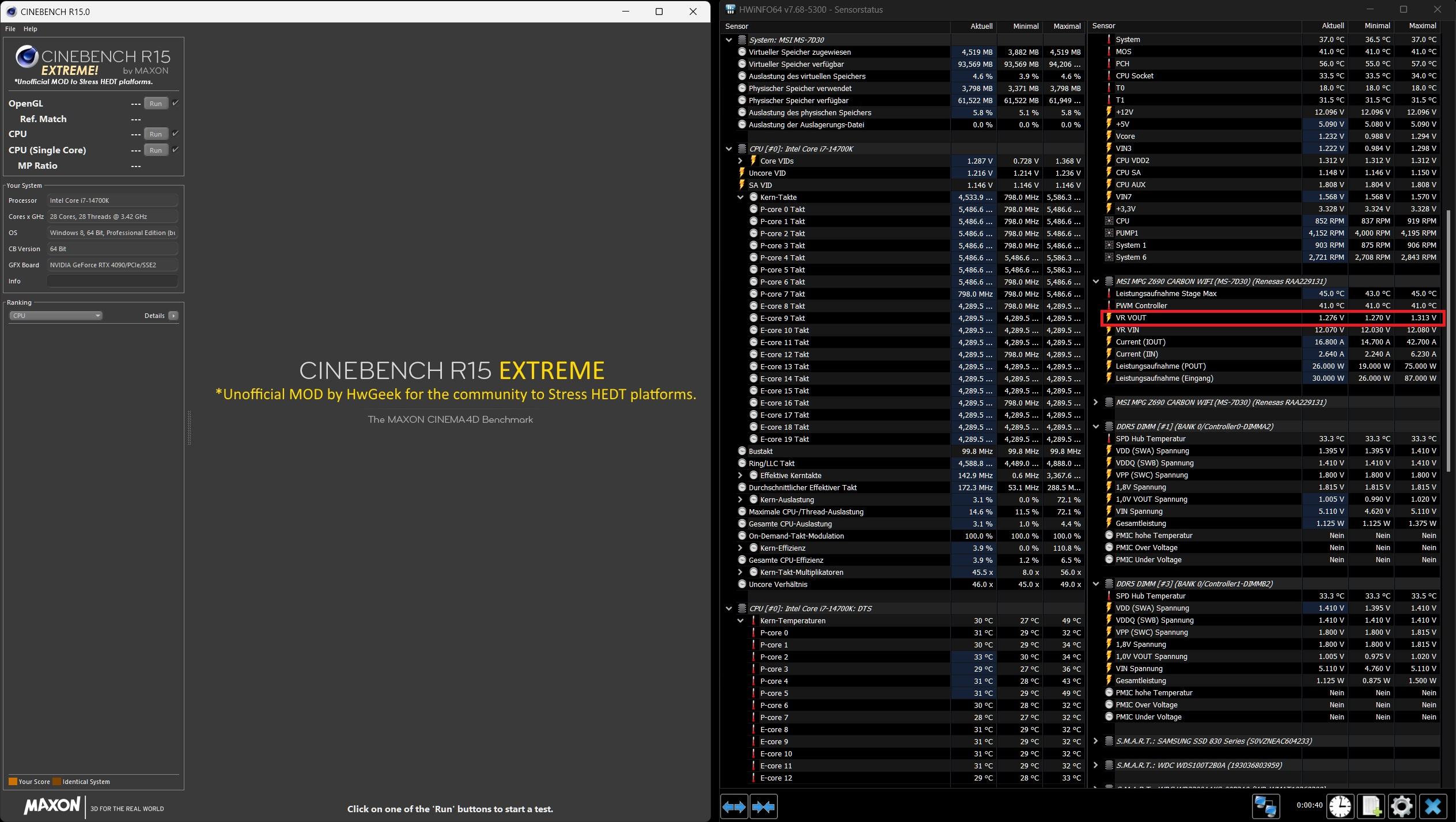This screenshot has width=1456, height=822.
Task: Click the clock icon beside P-core 0 Takt
Action: pos(753,209)
